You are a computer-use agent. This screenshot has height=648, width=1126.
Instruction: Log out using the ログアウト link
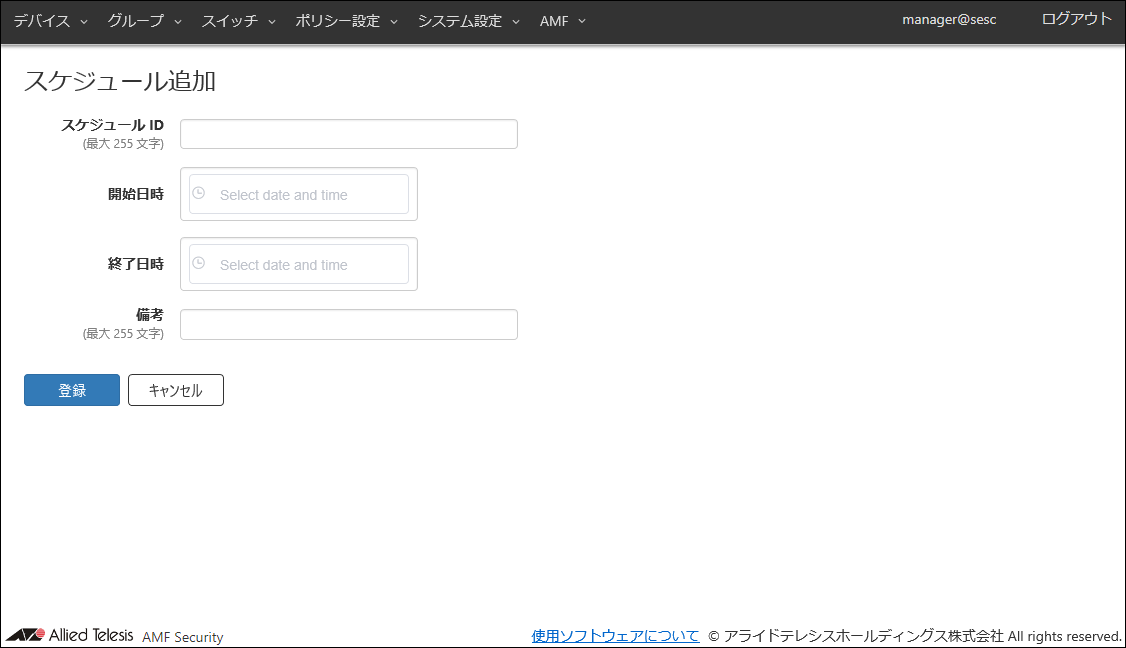coord(1076,19)
